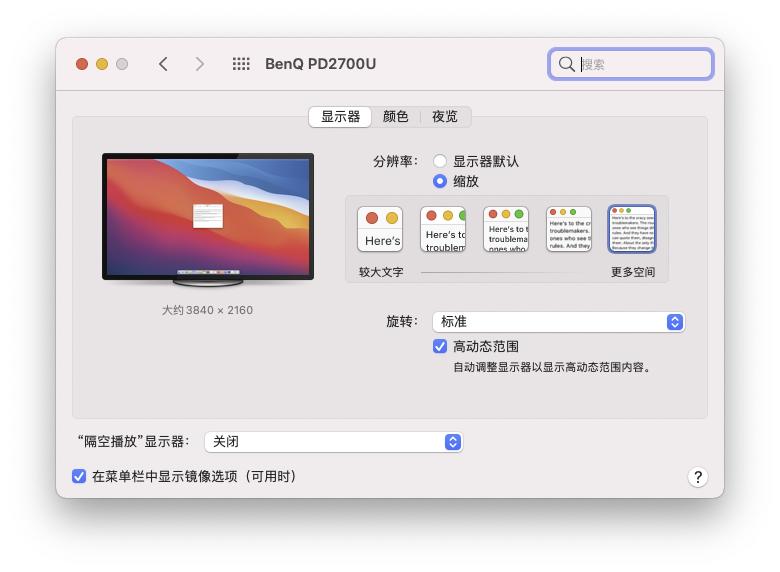Switch to the 颜色 tab
This screenshot has width=780, height=572.
tap(395, 117)
